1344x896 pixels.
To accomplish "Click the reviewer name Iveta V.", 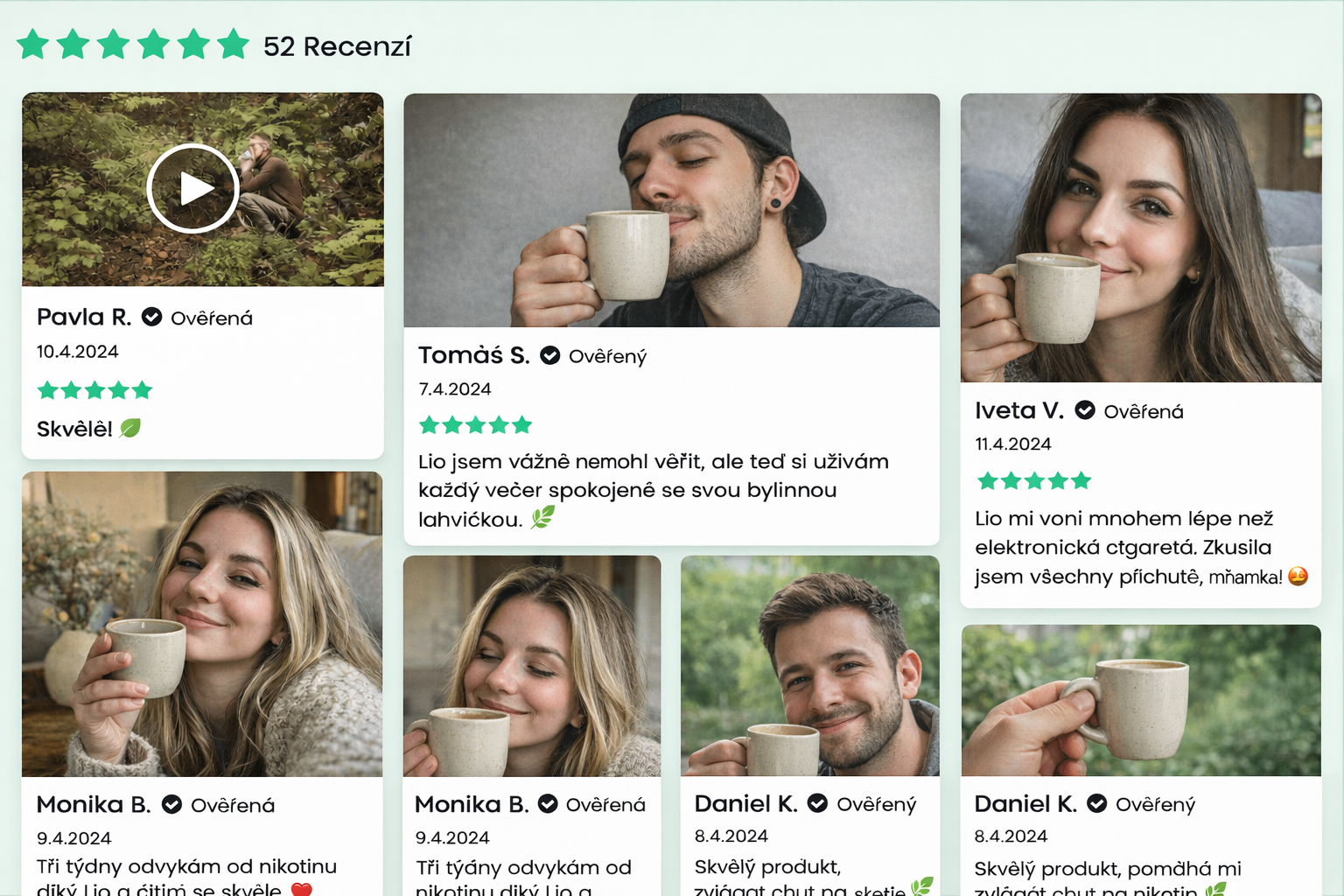I will pos(1019,410).
